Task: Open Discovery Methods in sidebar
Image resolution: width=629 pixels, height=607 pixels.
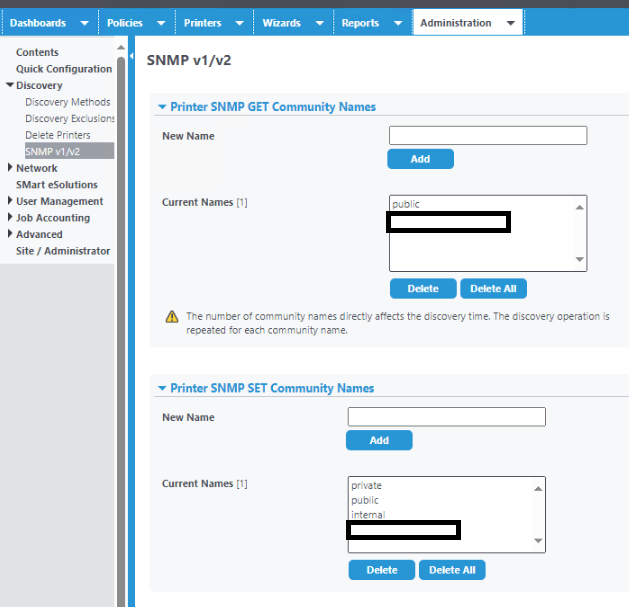Action: 67,102
